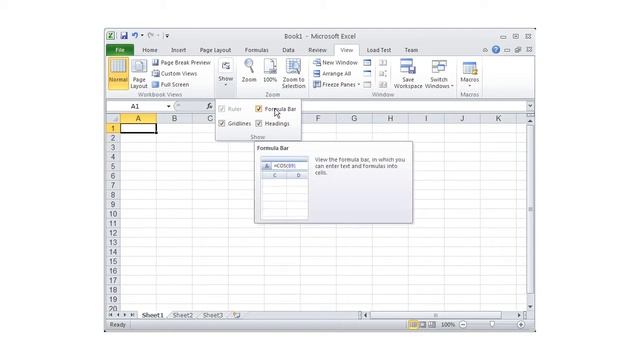Viewport: 640px width, 360px height.
Task: Click View Side by Side icon
Action: tap(383, 62)
